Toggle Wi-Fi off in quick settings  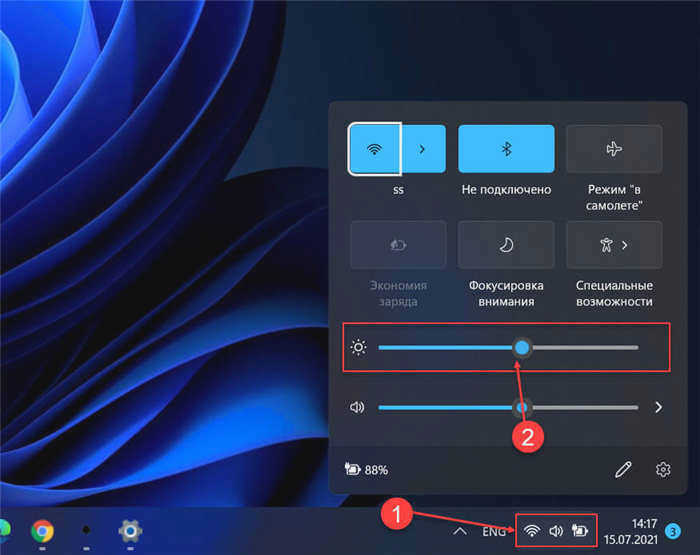[375, 149]
